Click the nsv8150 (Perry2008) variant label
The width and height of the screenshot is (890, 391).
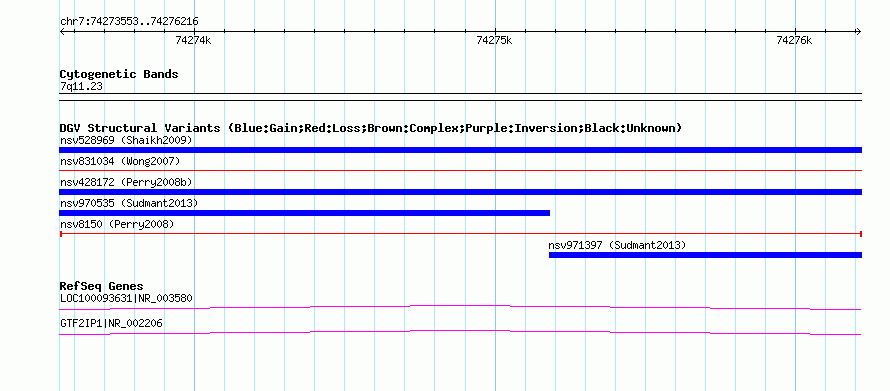117,224
